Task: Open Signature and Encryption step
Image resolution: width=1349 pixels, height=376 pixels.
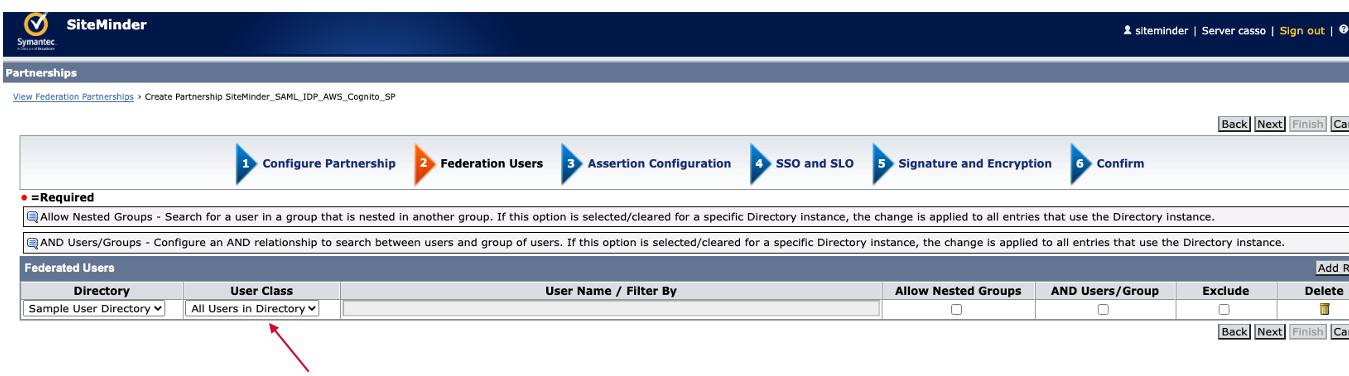Action: (975, 164)
